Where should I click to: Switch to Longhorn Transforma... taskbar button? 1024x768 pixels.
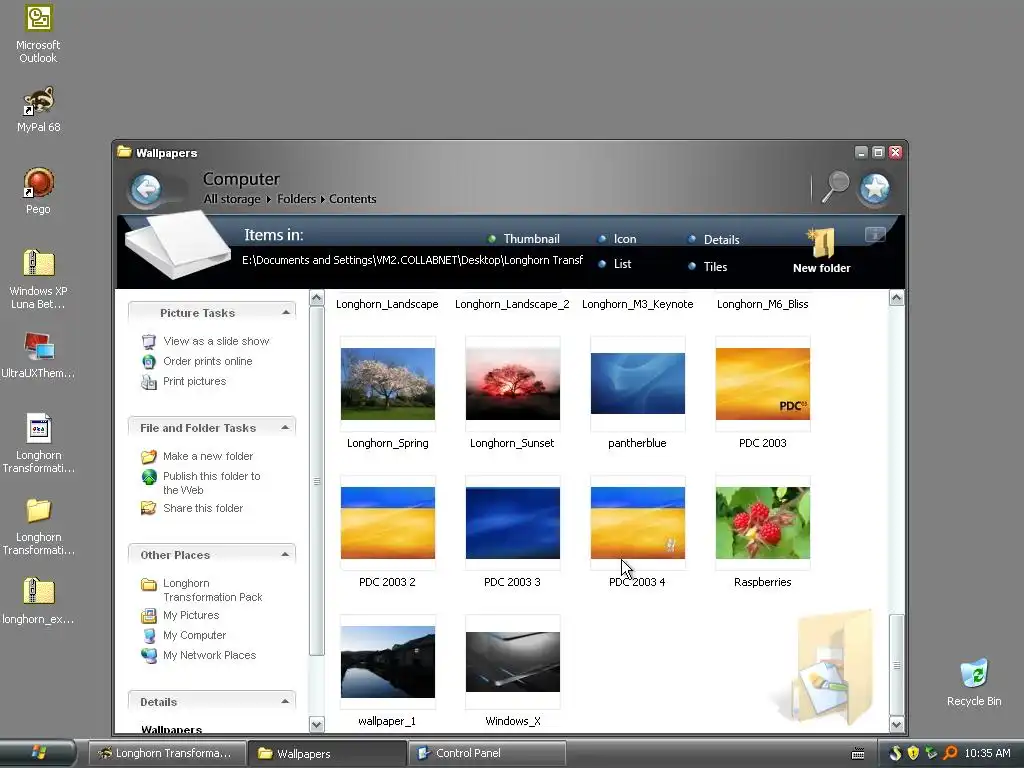(167, 753)
